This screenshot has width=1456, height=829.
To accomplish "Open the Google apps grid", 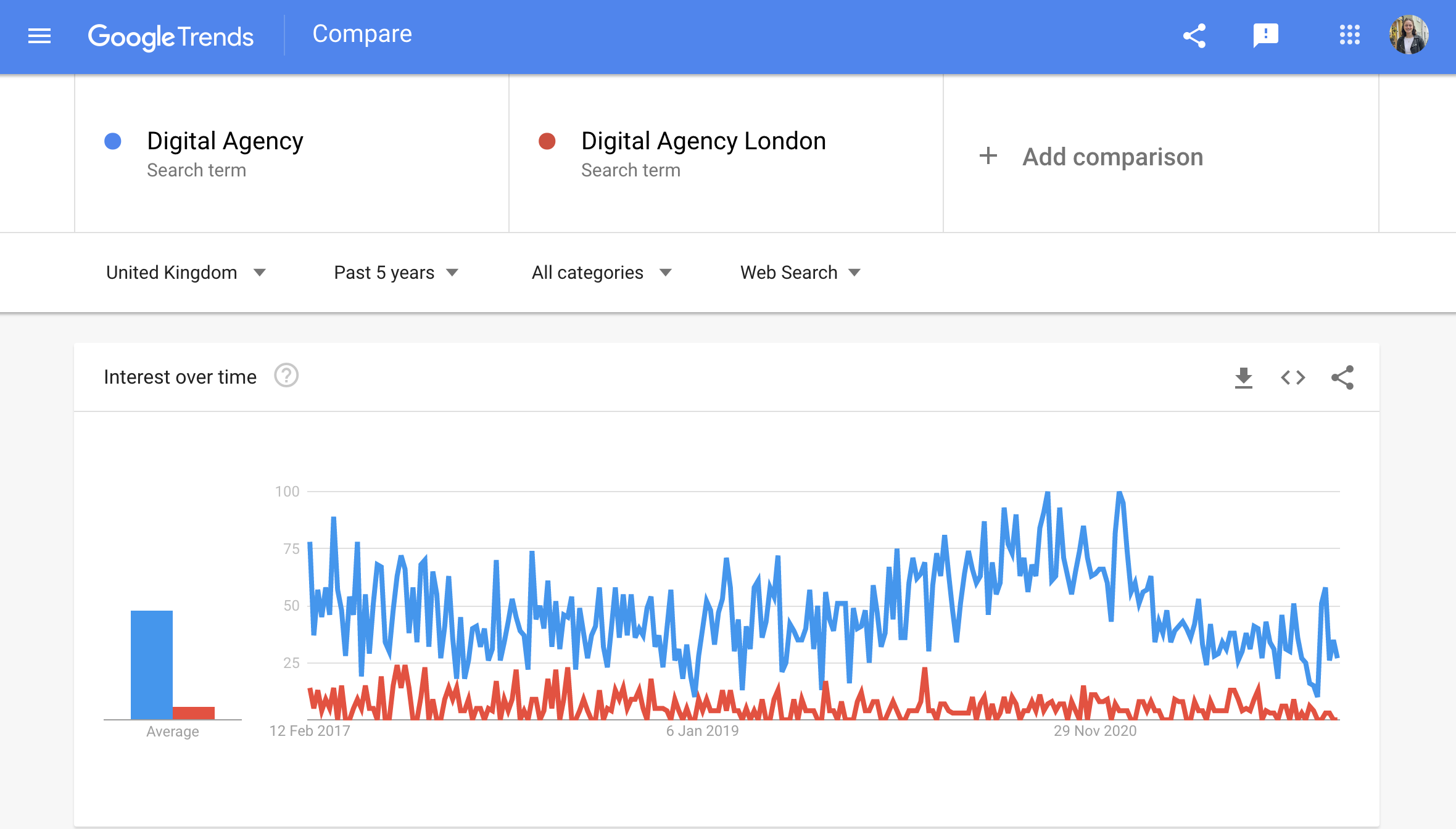I will point(1349,35).
